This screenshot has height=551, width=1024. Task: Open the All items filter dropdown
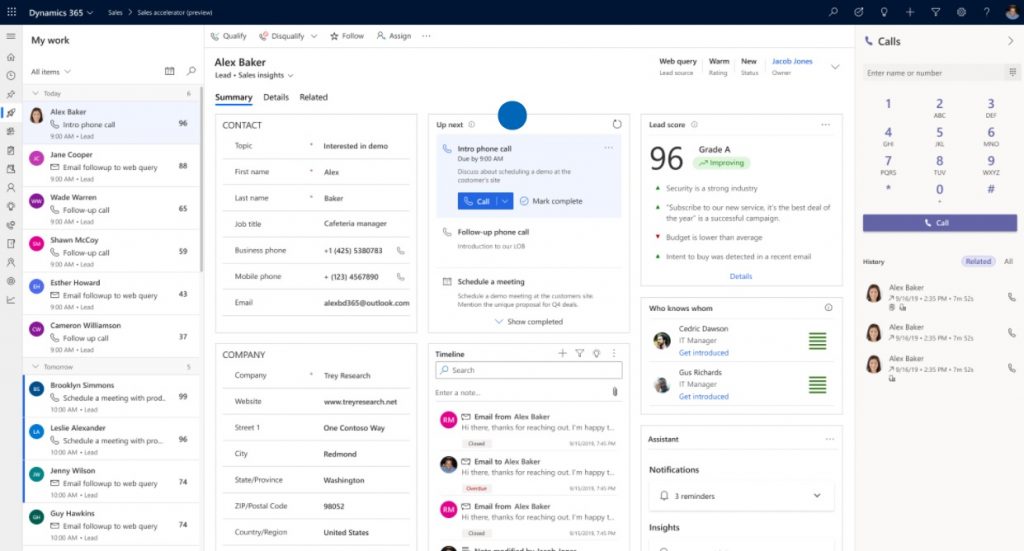point(50,72)
